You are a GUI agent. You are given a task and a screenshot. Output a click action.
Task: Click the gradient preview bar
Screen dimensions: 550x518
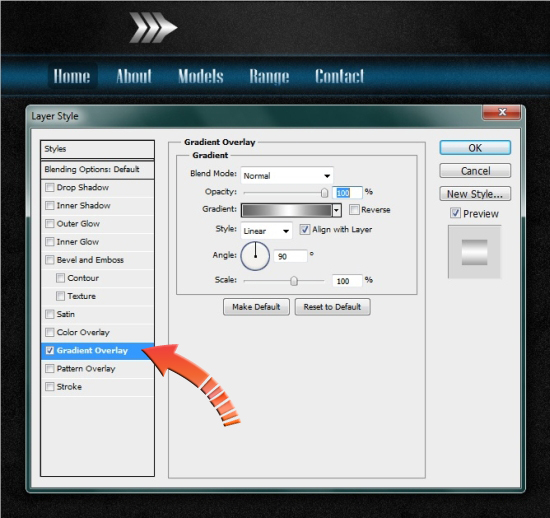(287, 210)
